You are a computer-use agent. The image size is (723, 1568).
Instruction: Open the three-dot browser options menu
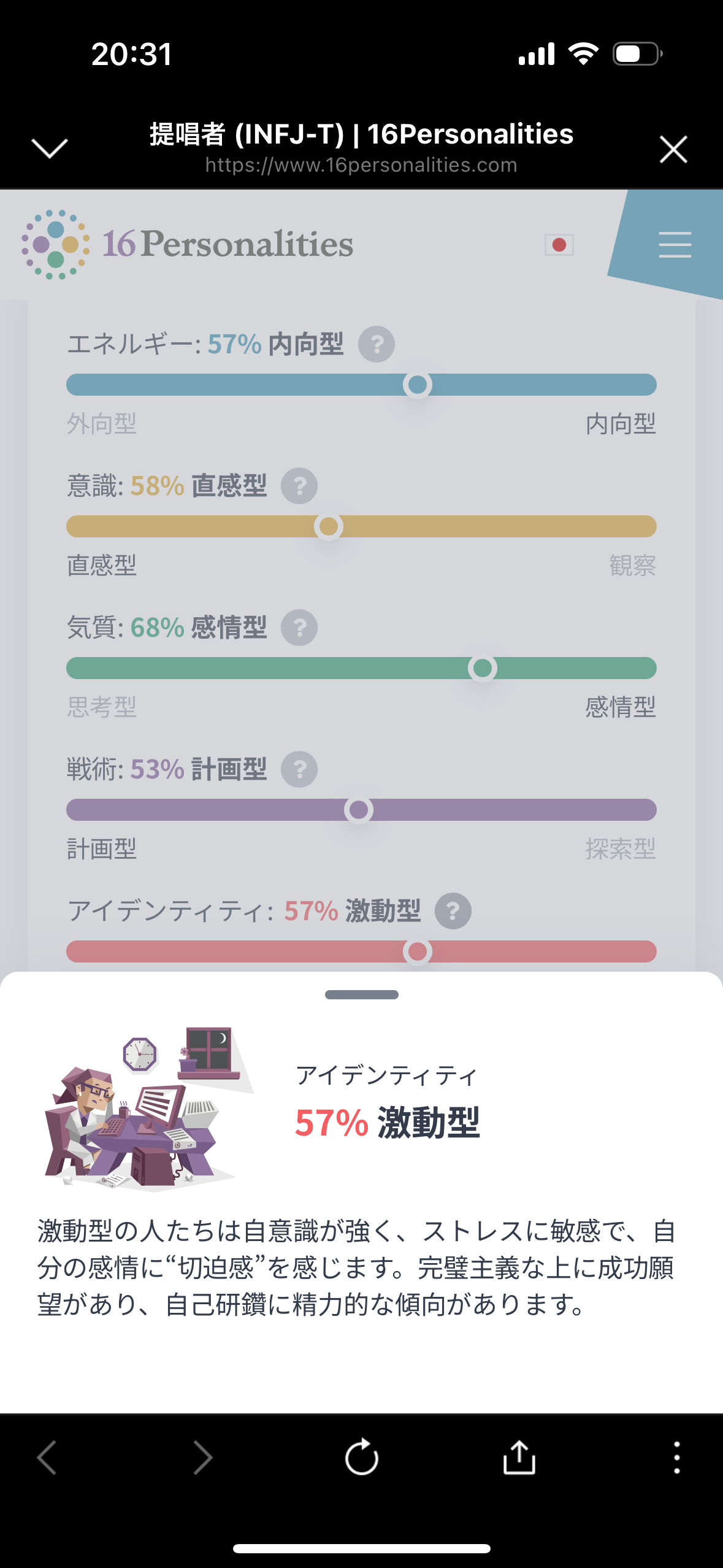click(676, 1457)
